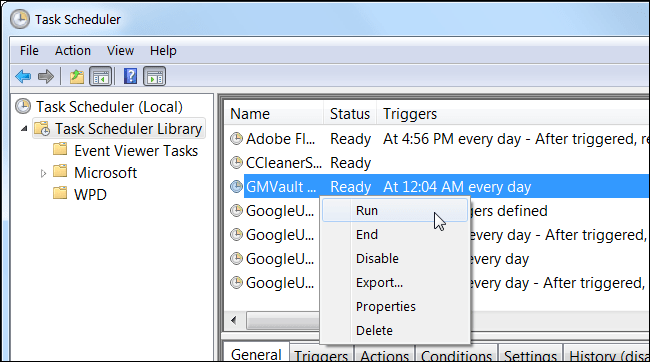Open the Help menu
Image resolution: width=650 pixels, height=362 pixels.
[163, 51]
